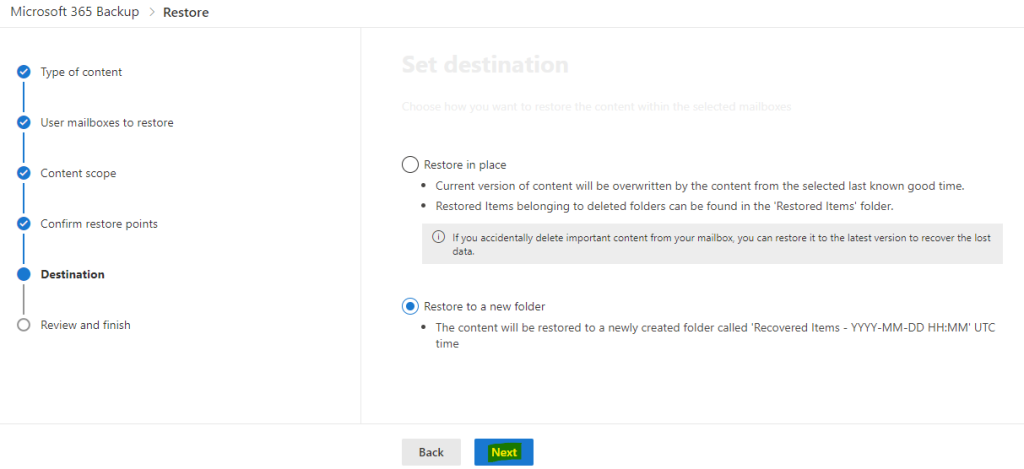Click the Destination step filled circle
This screenshot has height=469, width=1024.
point(24,274)
